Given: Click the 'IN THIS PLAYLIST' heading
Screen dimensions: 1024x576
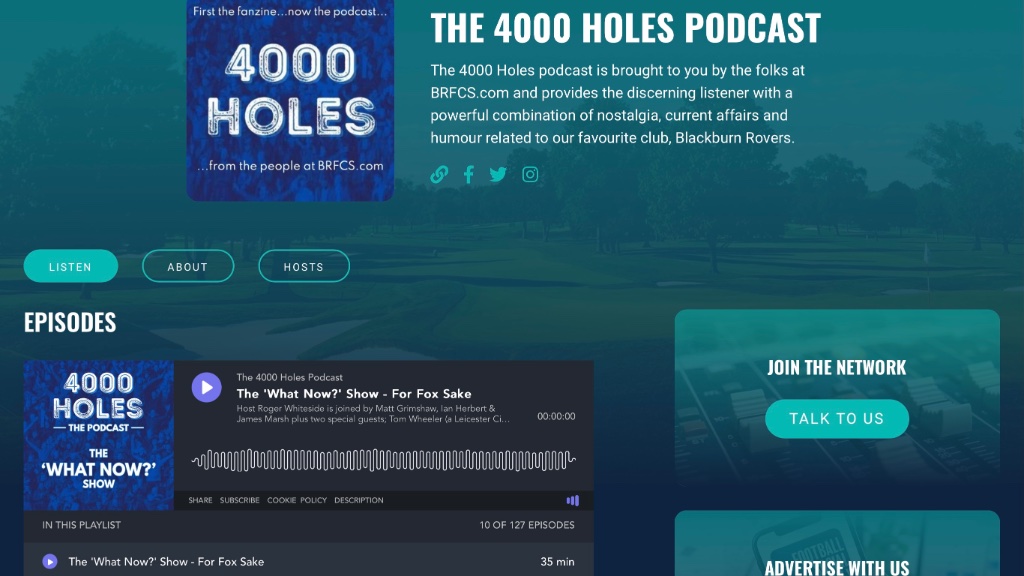Looking at the screenshot, I should coord(82,525).
